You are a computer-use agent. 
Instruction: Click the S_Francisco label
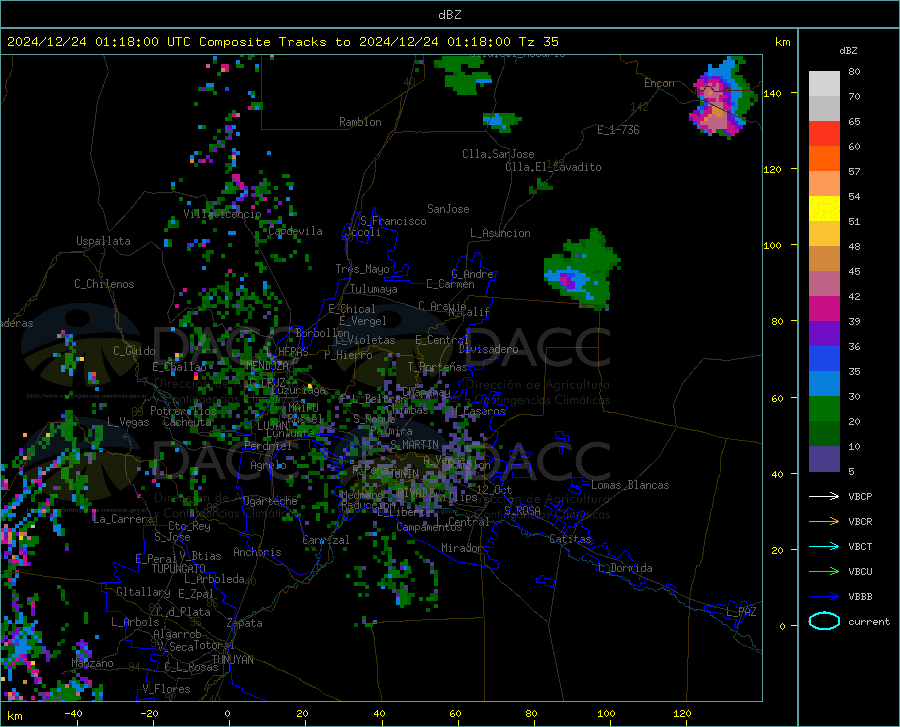pyautogui.click(x=393, y=221)
